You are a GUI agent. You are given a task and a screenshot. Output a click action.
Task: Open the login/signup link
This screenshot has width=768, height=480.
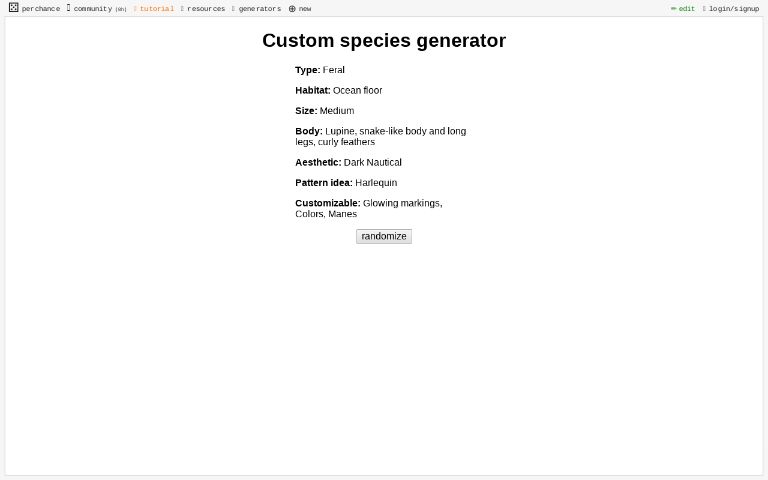tap(734, 9)
